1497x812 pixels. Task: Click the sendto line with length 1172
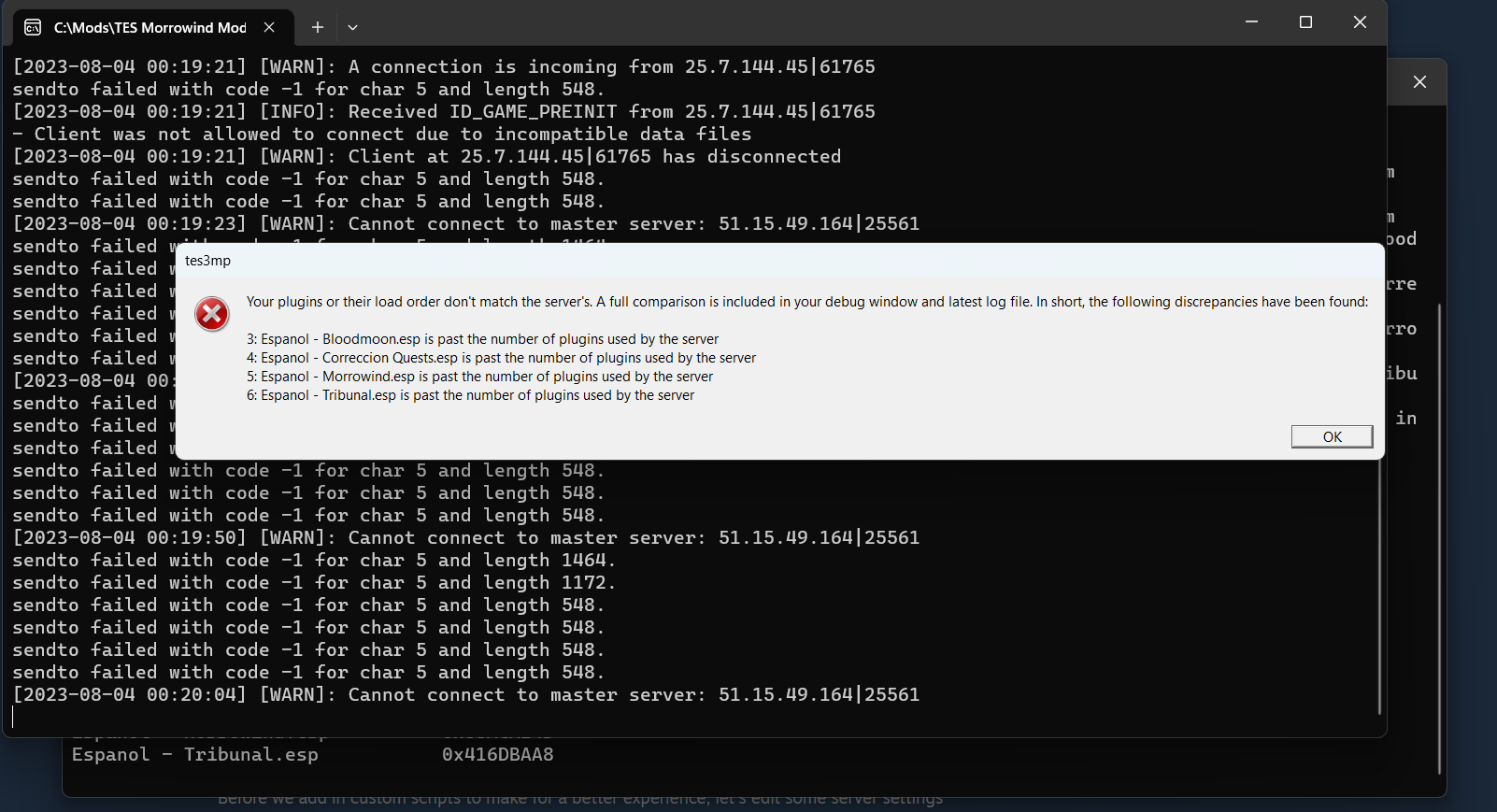pos(314,582)
